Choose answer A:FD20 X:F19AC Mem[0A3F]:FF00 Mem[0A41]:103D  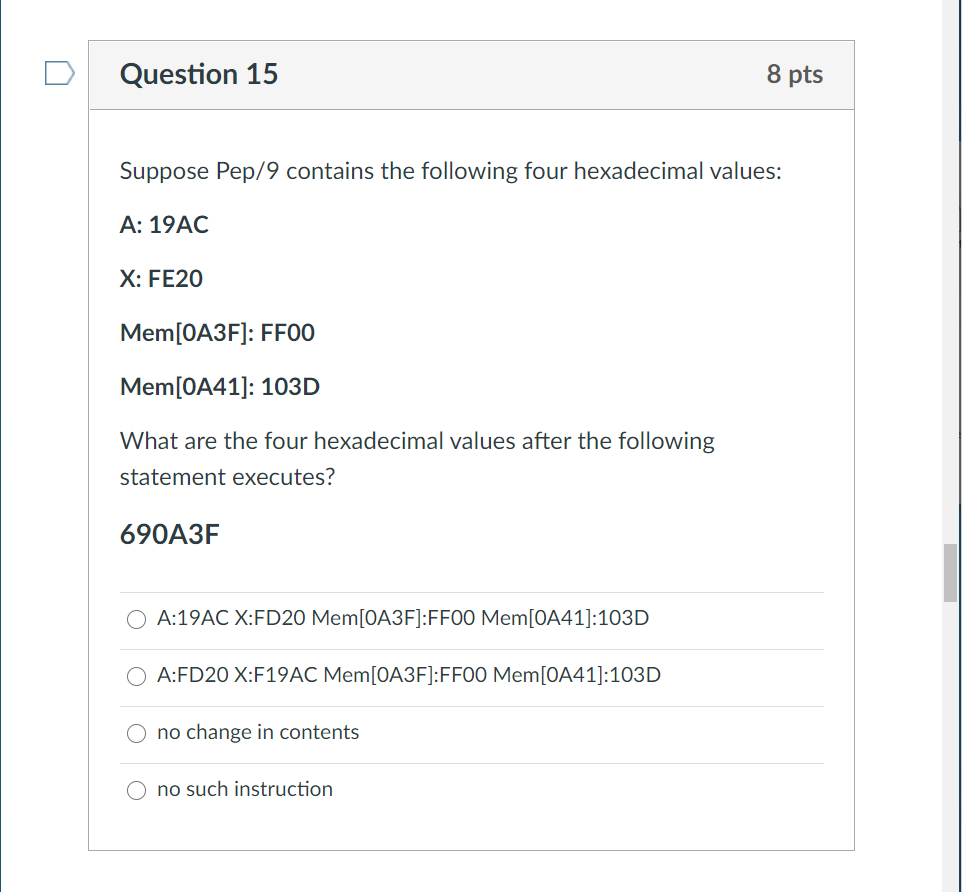[136, 676]
